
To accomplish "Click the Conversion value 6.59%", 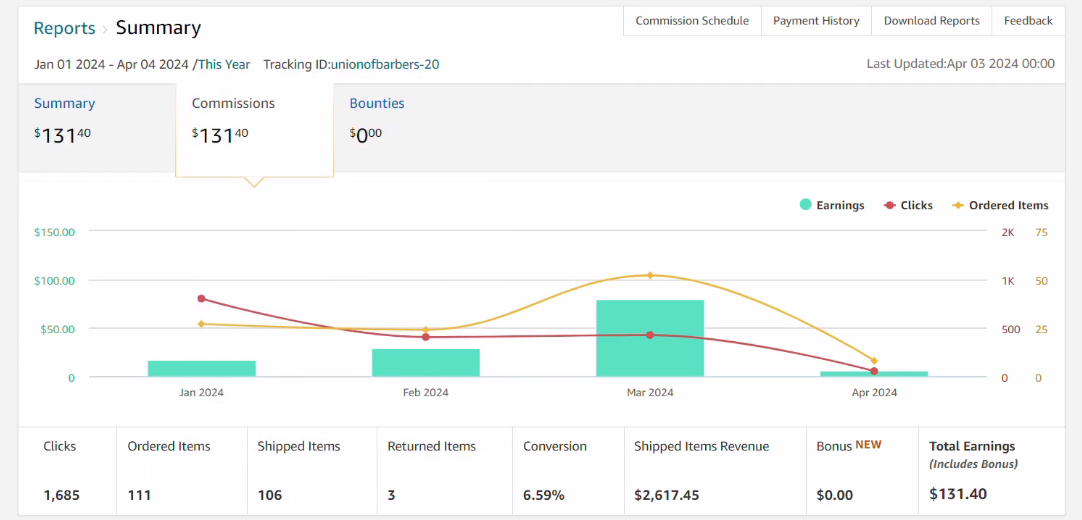I will 544,495.
